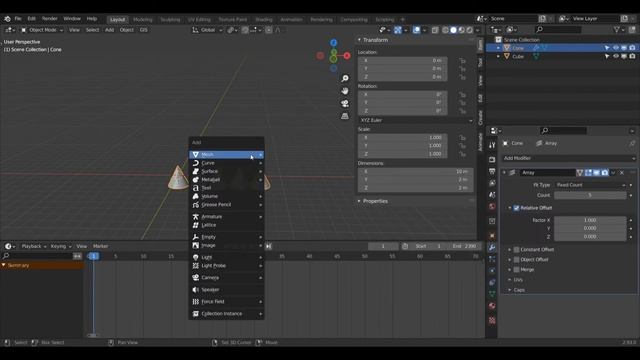Click timeline editor type clock icon
This screenshot has height=360, width=640.
pyautogui.click(x=8, y=246)
